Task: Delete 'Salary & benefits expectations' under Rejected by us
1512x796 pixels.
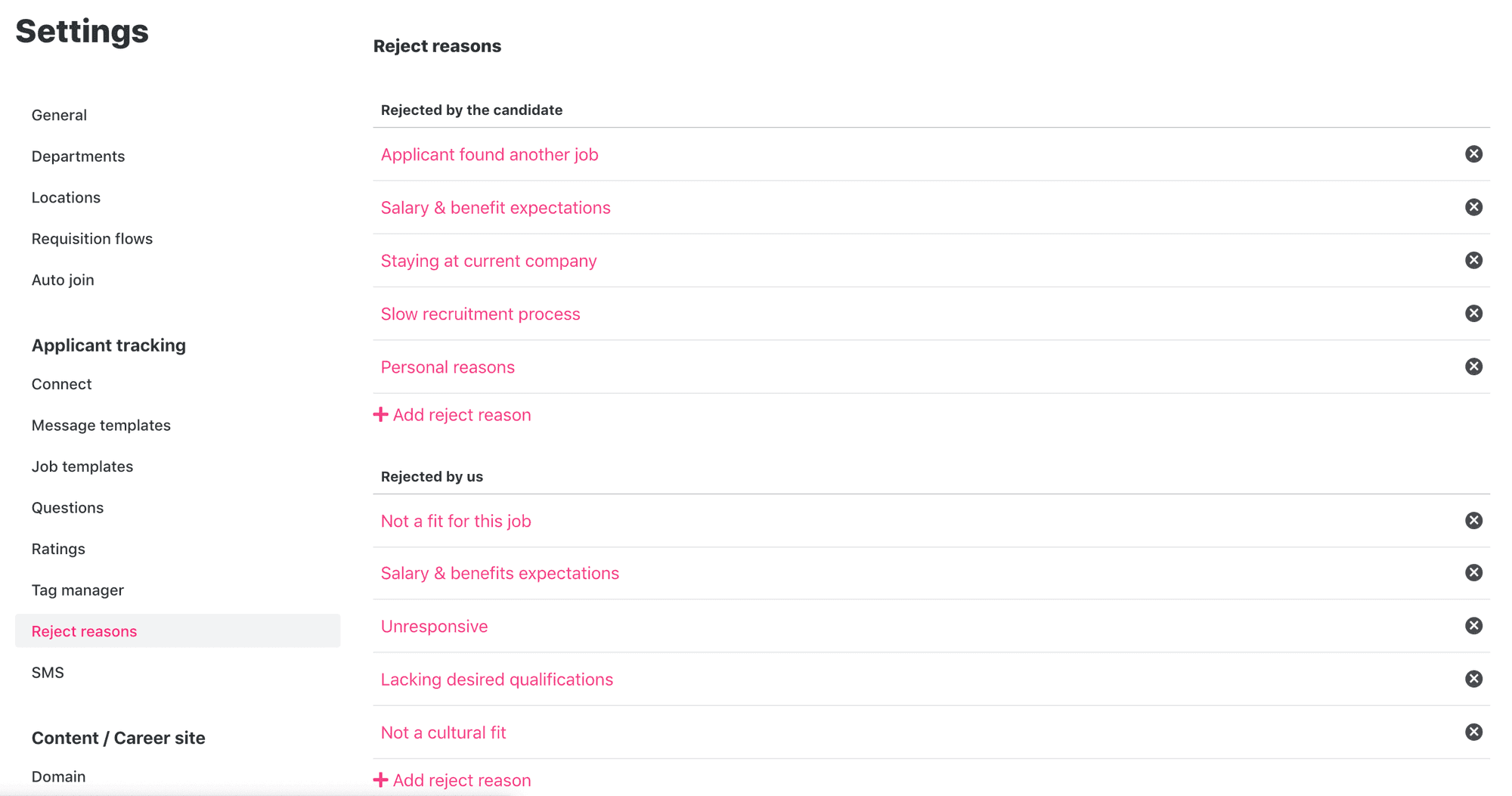Action: coord(1473,573)
